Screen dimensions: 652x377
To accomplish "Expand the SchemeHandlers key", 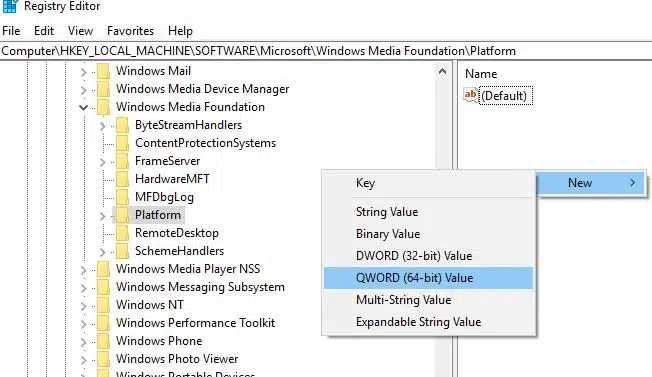I will tap(103, 251).
